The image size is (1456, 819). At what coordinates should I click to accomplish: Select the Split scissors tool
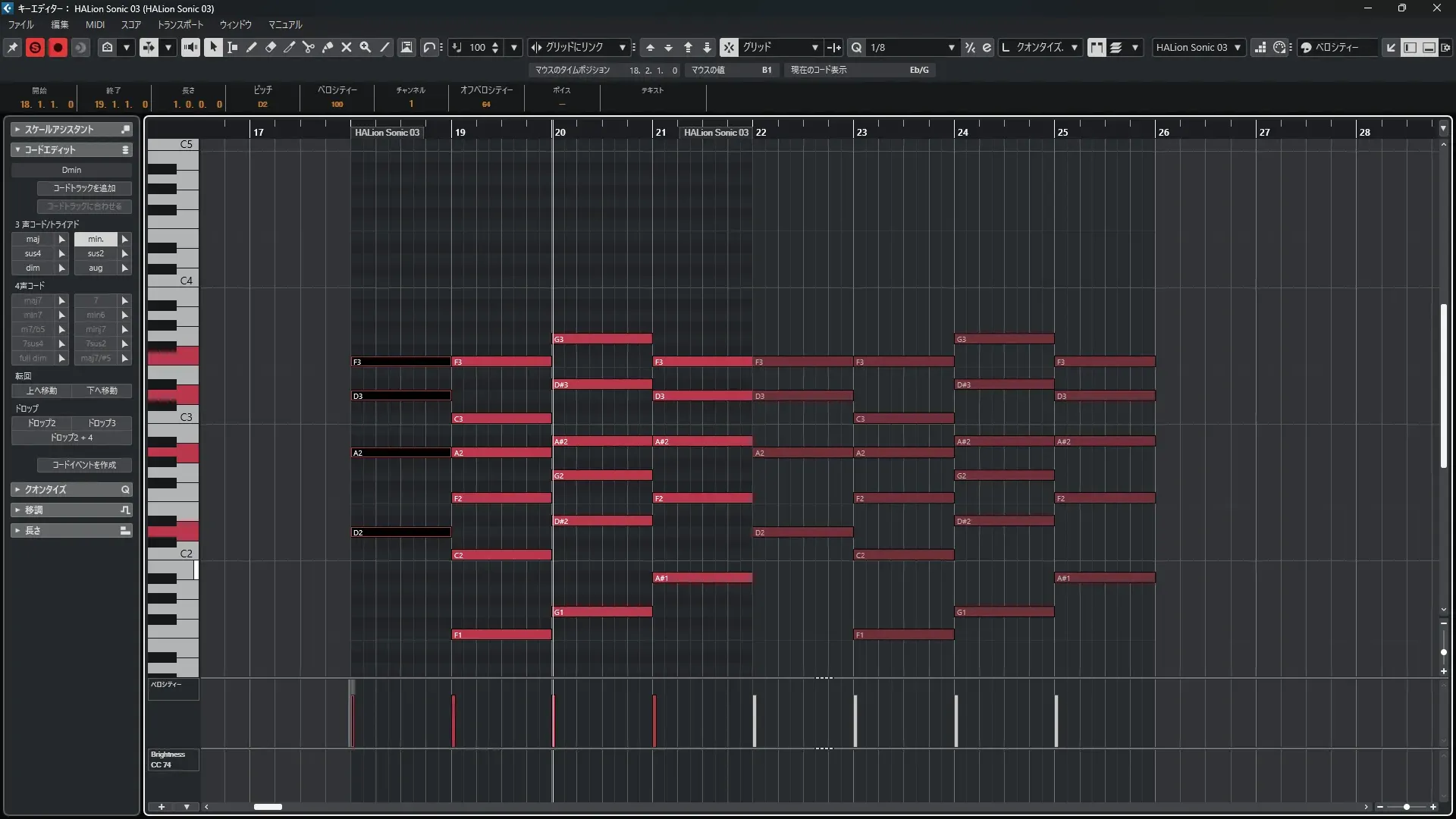[x=308, y=47]
